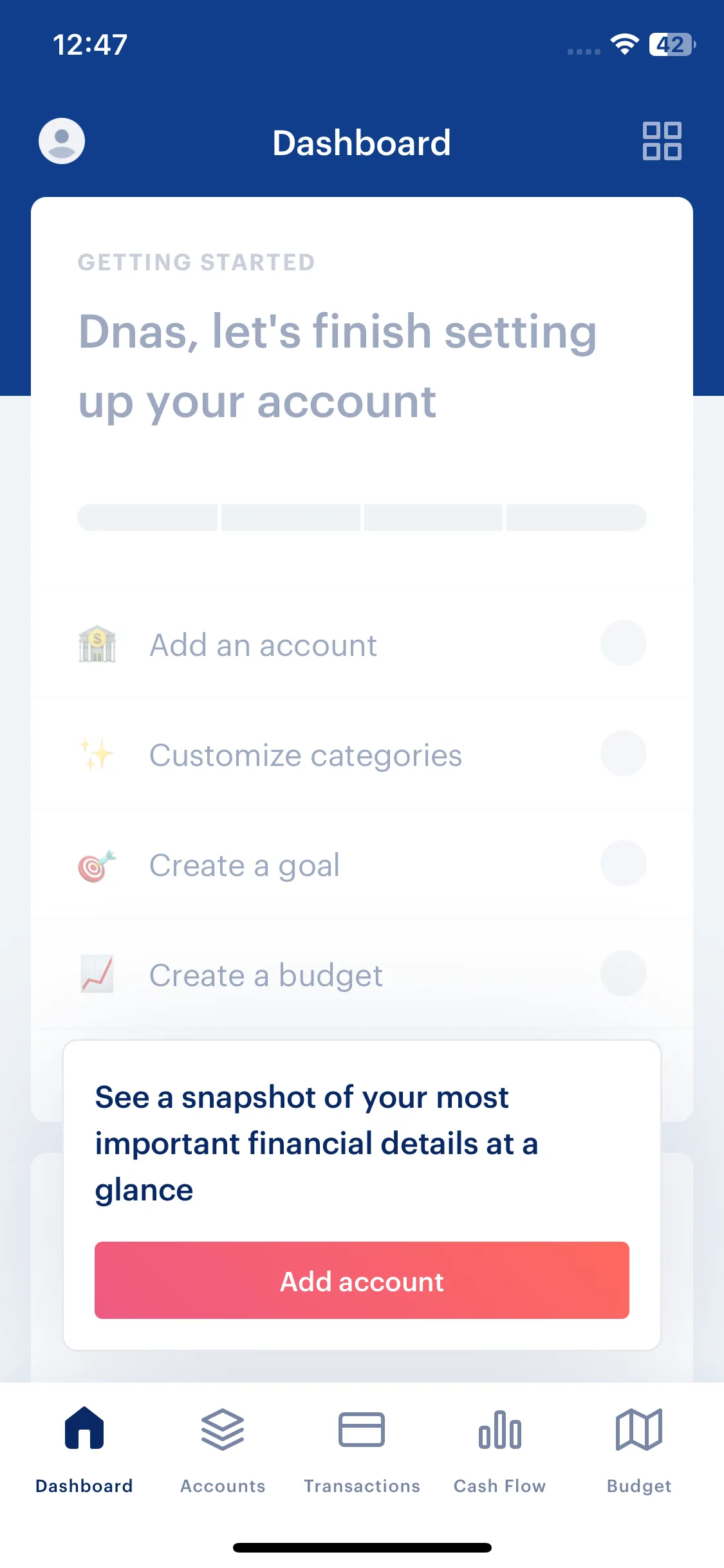Tap the sparkles icon beside Customize categories

tap(97, 754)
